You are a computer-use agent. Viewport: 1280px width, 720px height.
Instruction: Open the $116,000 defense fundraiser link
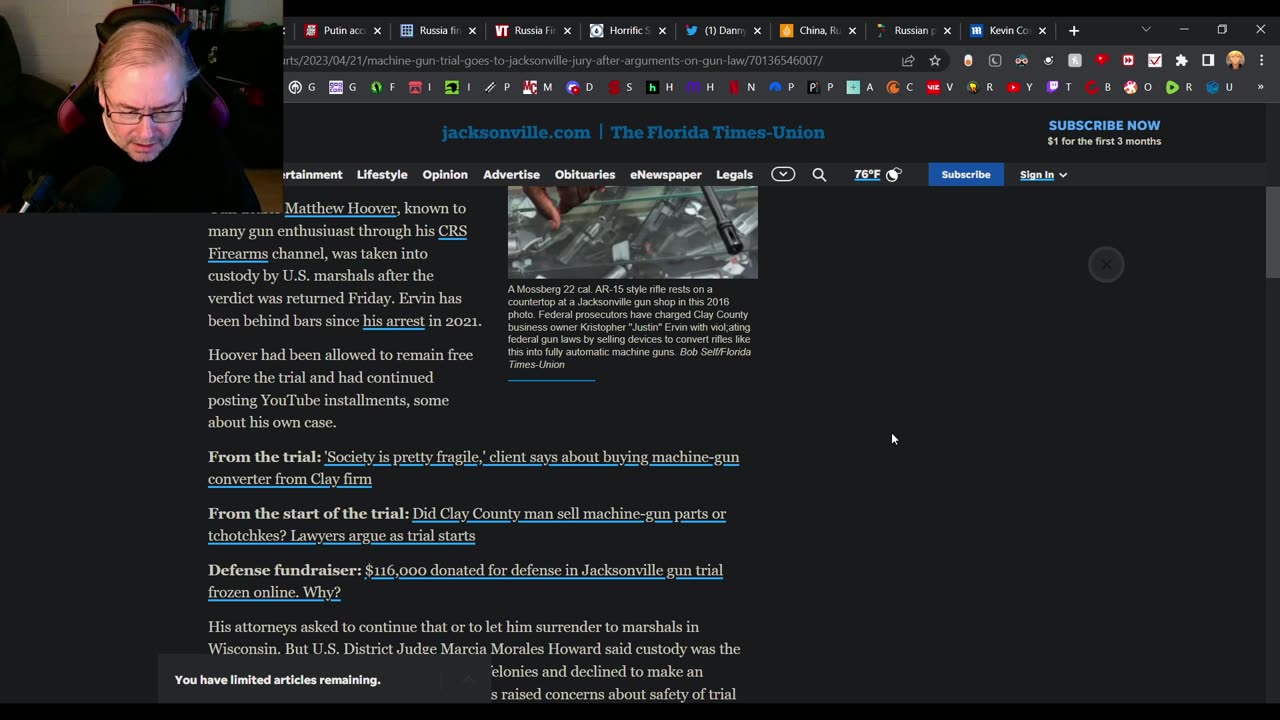(466, 581)
